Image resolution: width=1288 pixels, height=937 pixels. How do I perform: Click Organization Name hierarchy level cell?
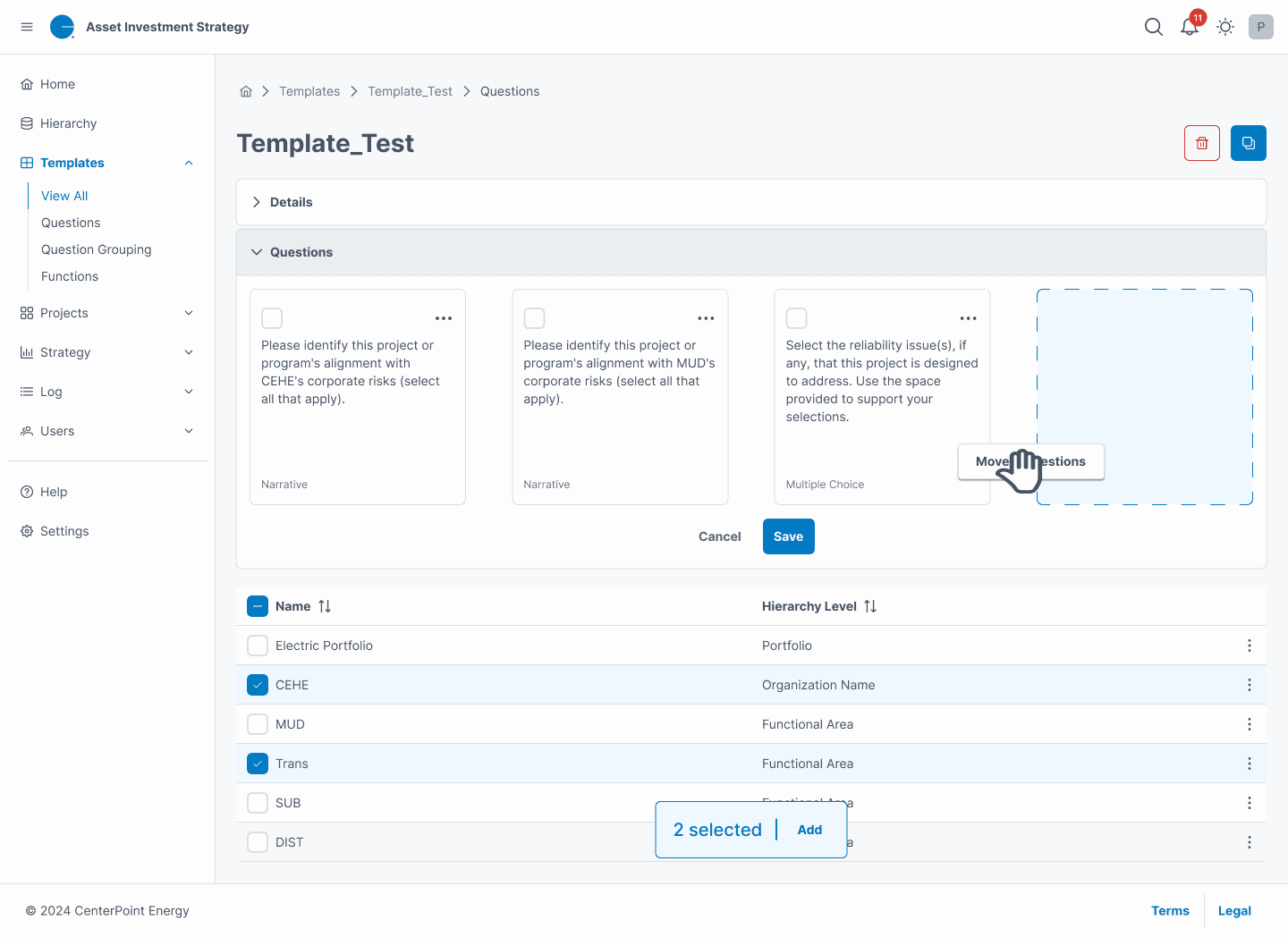pos(818,685)
